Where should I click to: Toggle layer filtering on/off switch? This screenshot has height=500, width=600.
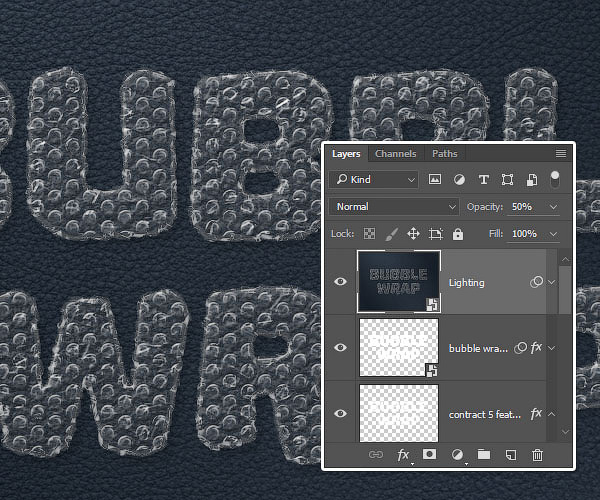point(554,179)
